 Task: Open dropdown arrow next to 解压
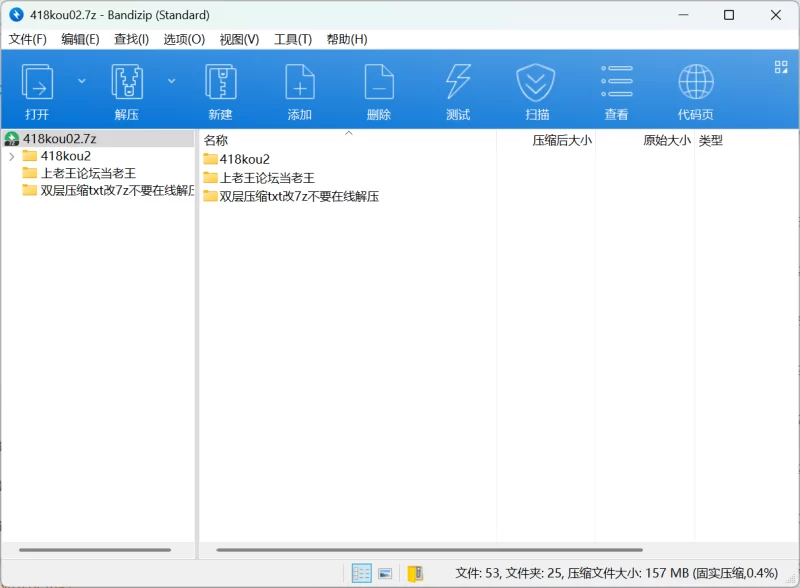click(x=171, y=81)
